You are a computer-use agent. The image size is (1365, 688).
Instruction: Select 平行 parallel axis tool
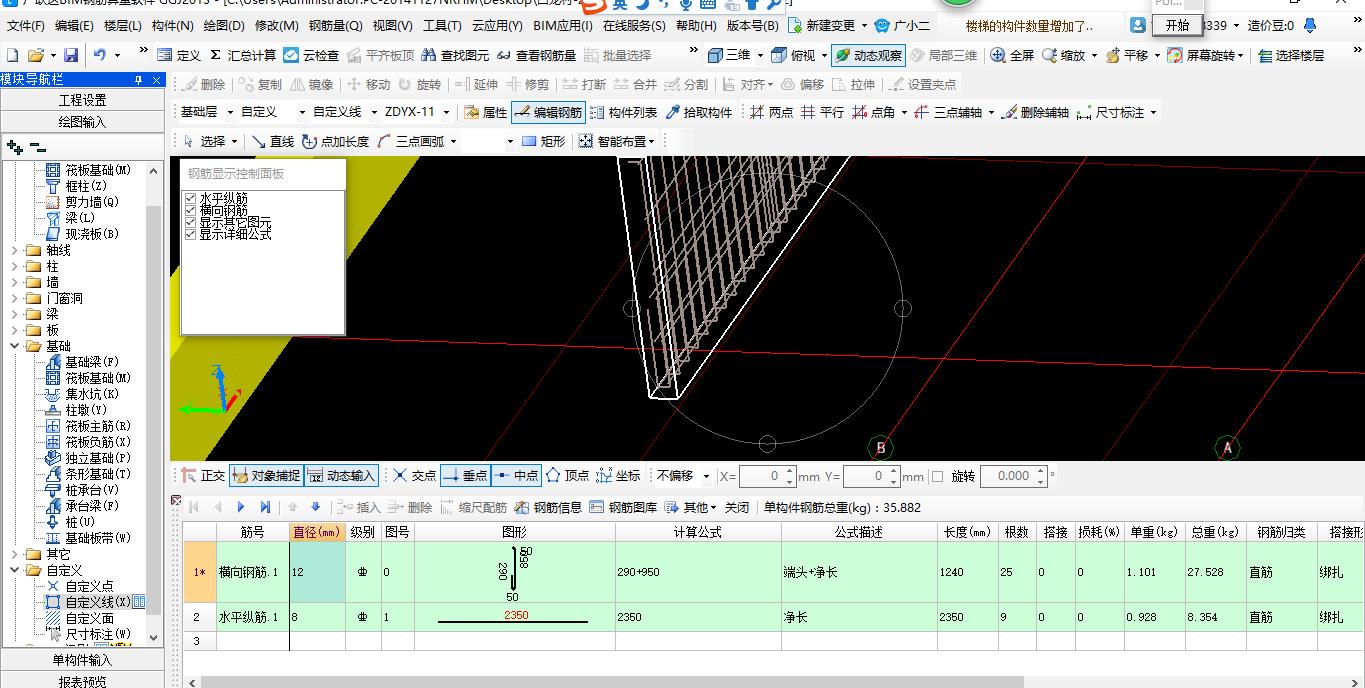pos(822,112)
